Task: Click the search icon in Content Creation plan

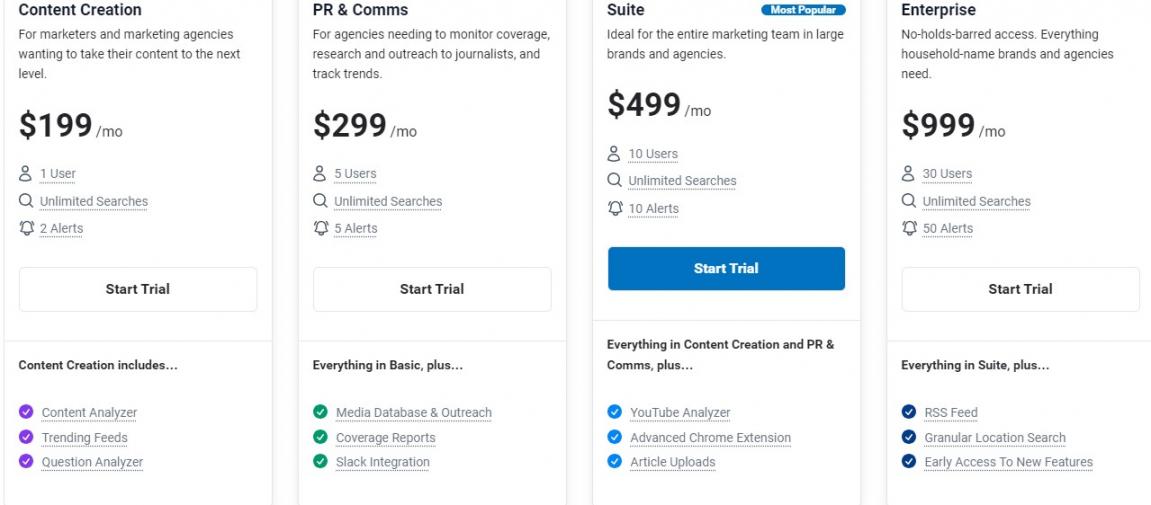Action: [x=26, y=200]
